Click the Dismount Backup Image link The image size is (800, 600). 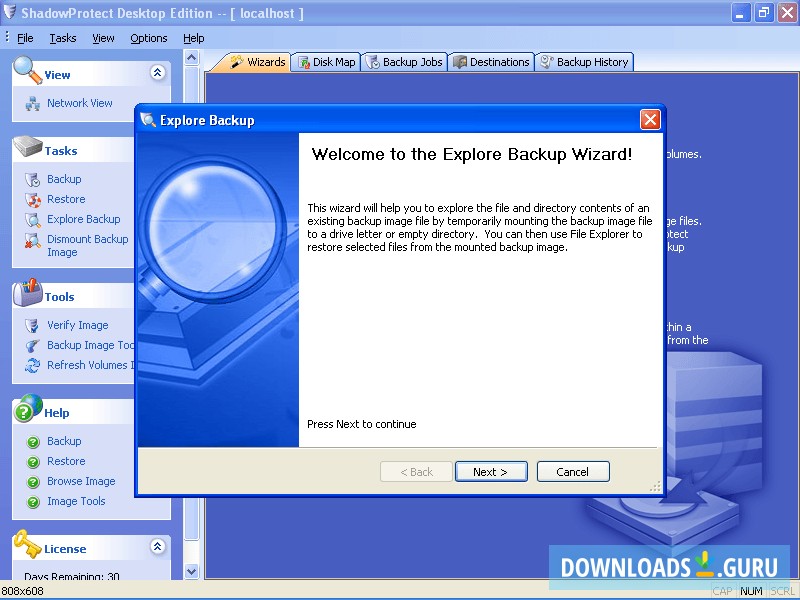pyautogui.click(x=88, y=245)
